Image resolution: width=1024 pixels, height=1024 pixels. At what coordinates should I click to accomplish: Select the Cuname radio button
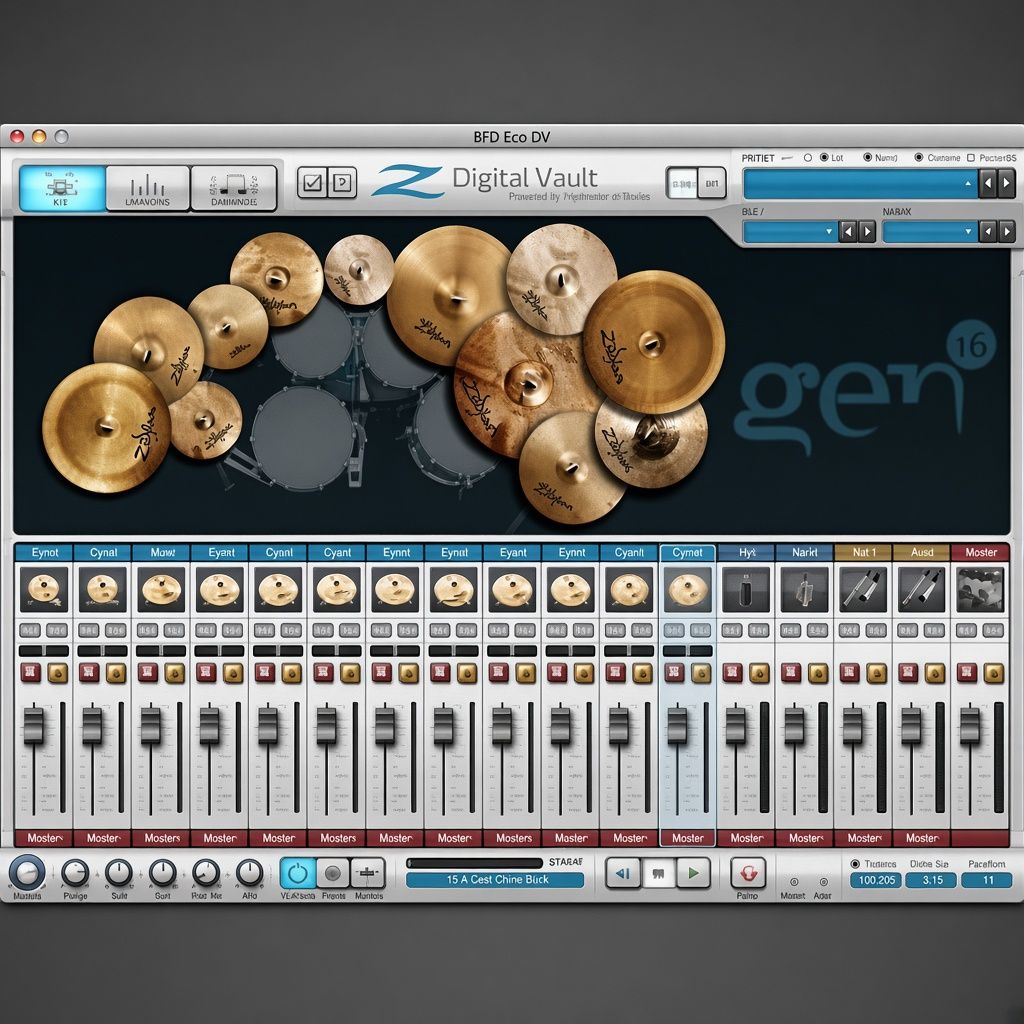[x=919, y=157]
